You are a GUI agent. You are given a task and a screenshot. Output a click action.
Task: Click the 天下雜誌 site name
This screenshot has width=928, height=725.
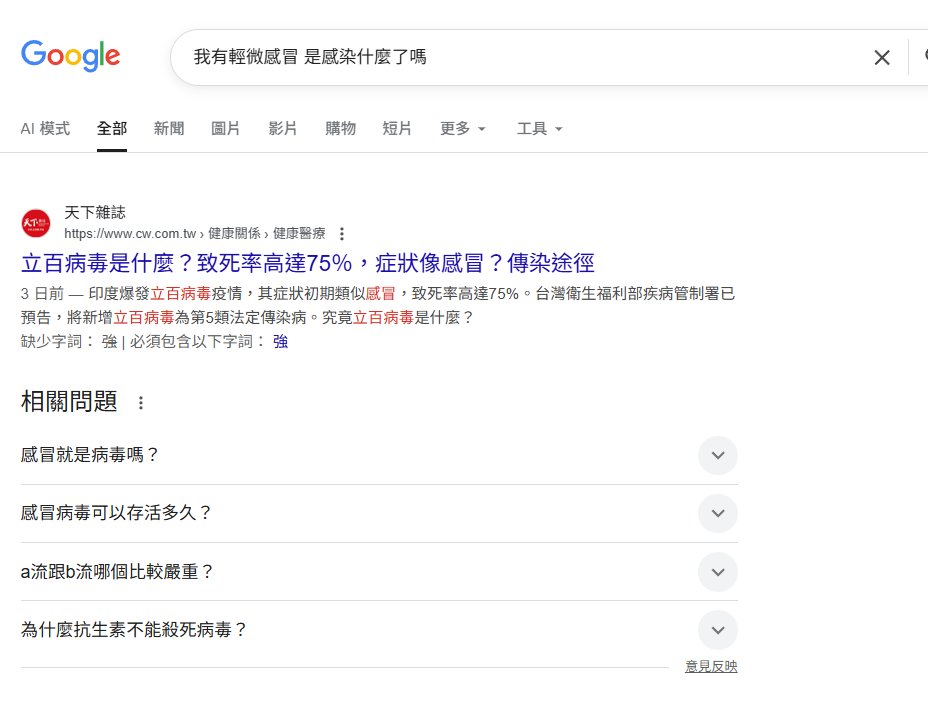pyautogui.click(x=95, y=212)
